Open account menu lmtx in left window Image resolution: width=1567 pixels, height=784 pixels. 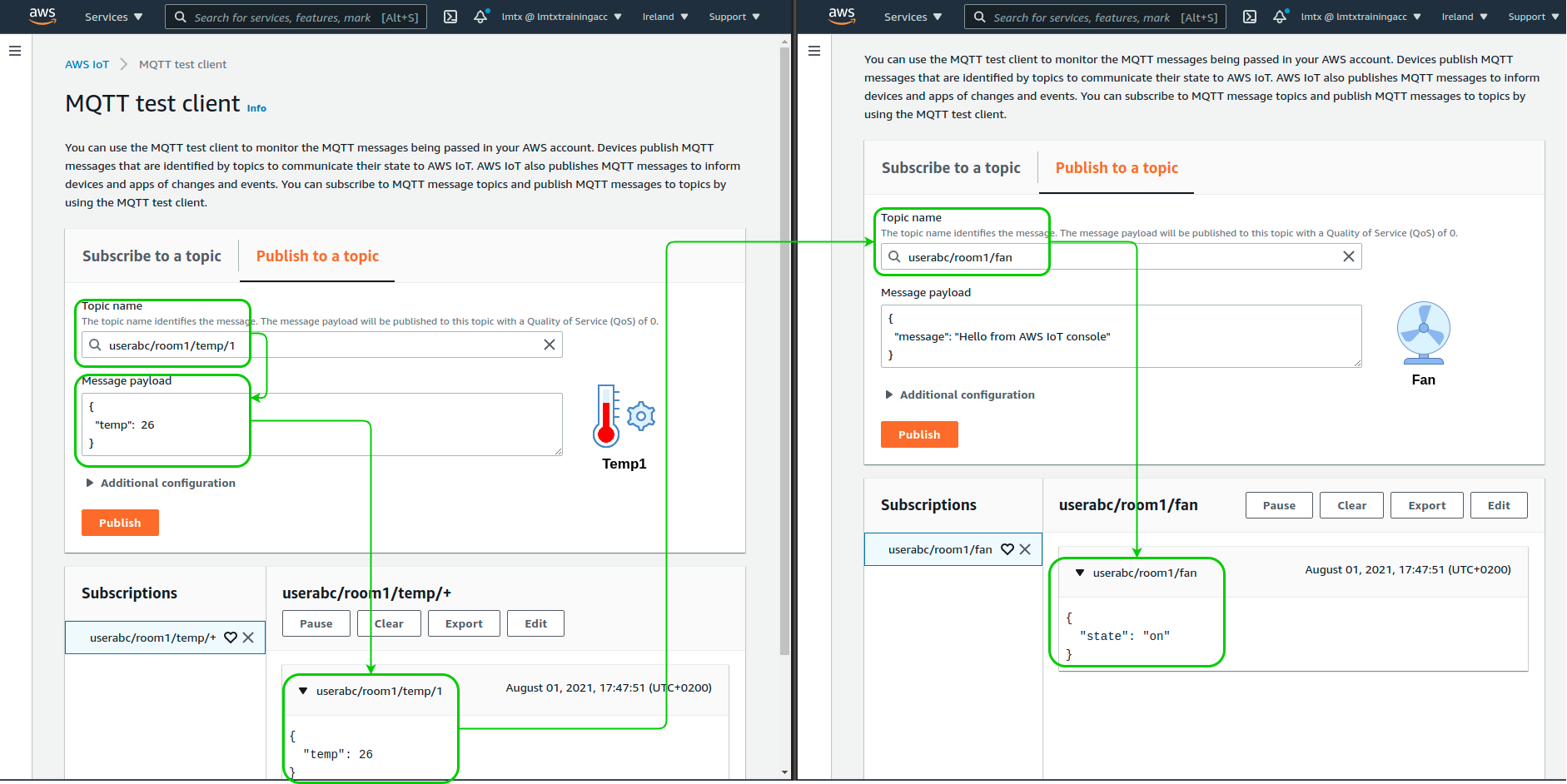point(562,17)
